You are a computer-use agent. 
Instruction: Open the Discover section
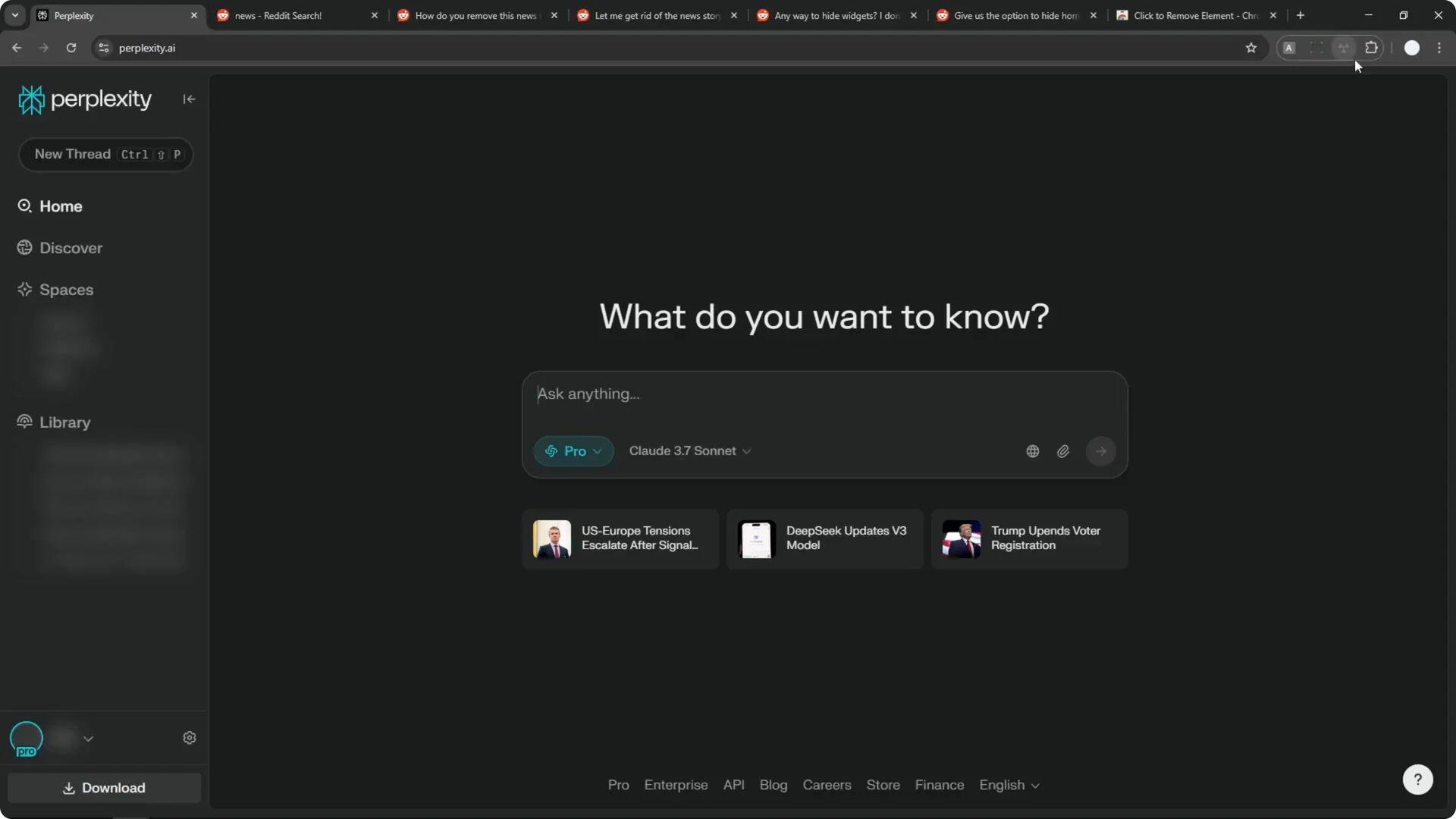click(71, 247)
